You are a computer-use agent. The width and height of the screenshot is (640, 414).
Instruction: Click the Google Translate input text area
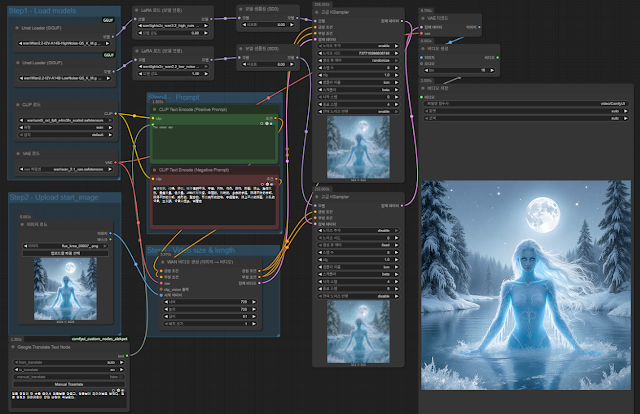69,398
